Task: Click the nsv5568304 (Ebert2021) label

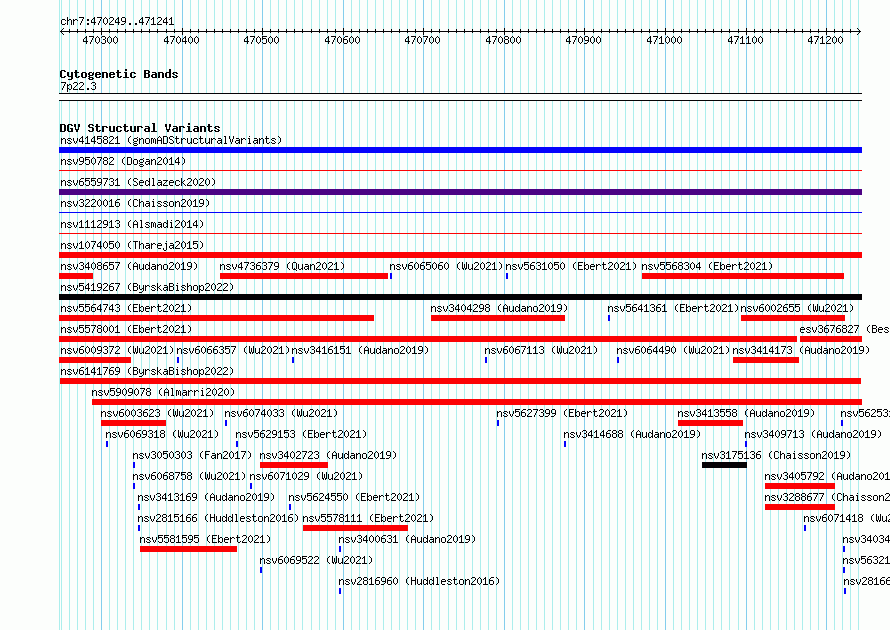Action: coord(707,266)
